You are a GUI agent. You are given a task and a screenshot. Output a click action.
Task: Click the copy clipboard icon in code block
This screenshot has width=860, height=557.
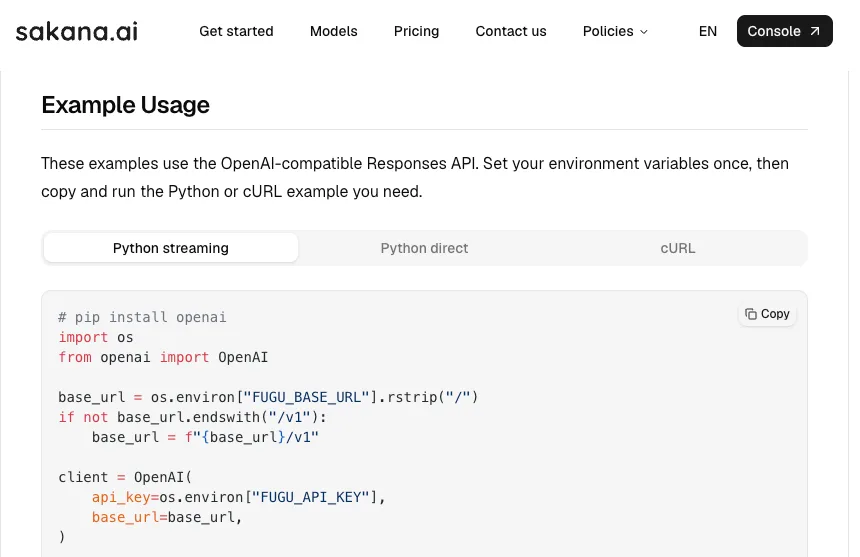[x=750, y=314]
